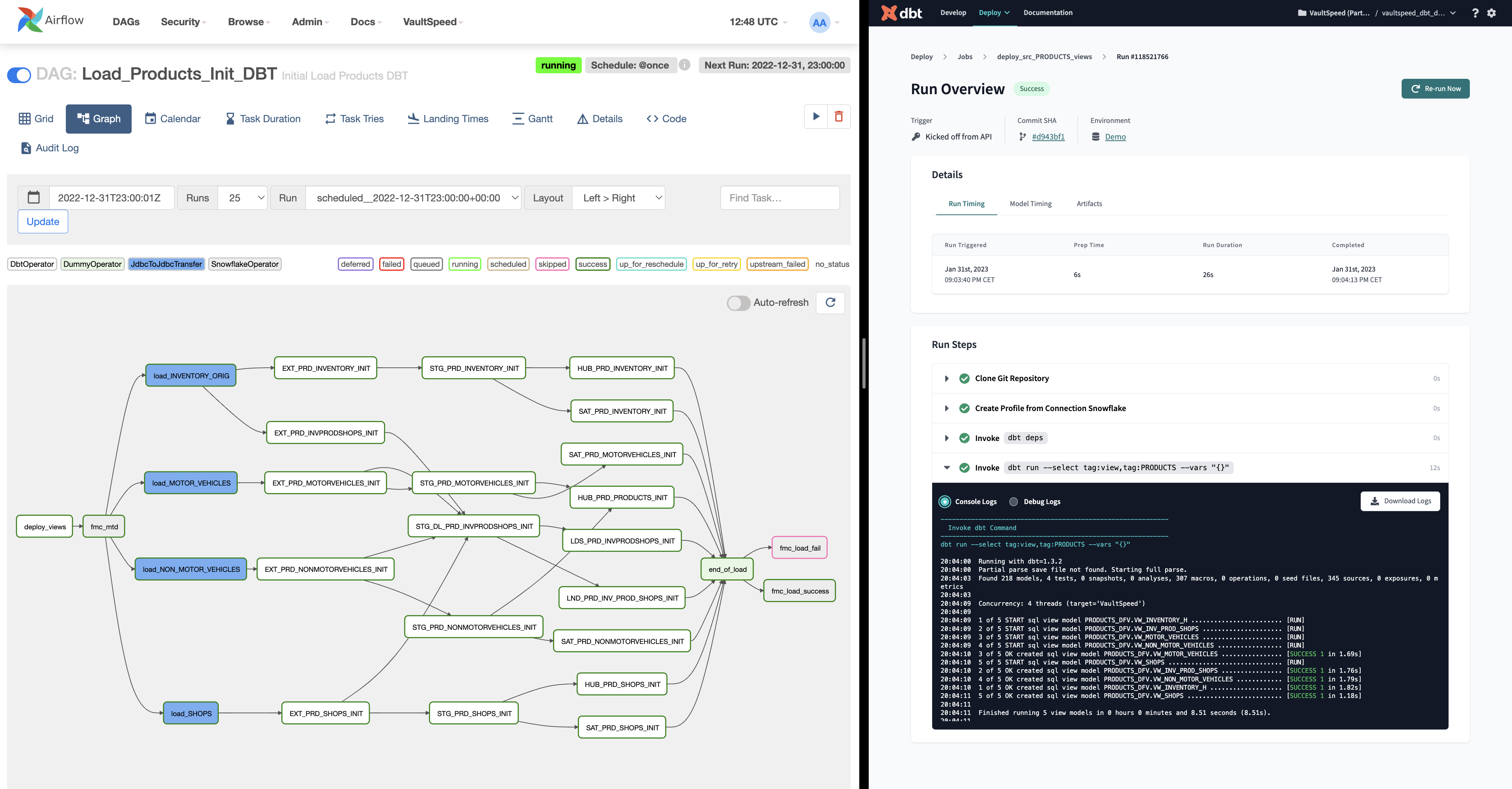Open the Audit Log
Screen dimensions: 1512x789
(x=50, y=148)
